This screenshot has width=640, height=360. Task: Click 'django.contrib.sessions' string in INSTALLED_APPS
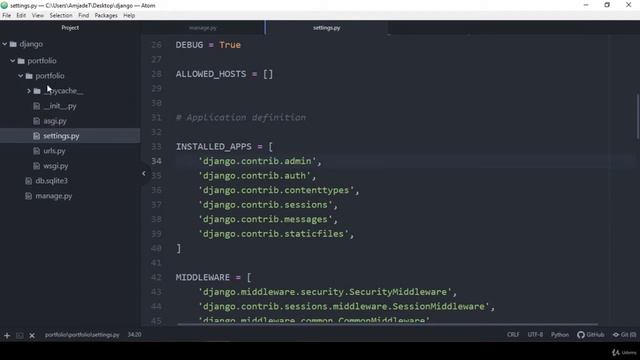[265, 205]
